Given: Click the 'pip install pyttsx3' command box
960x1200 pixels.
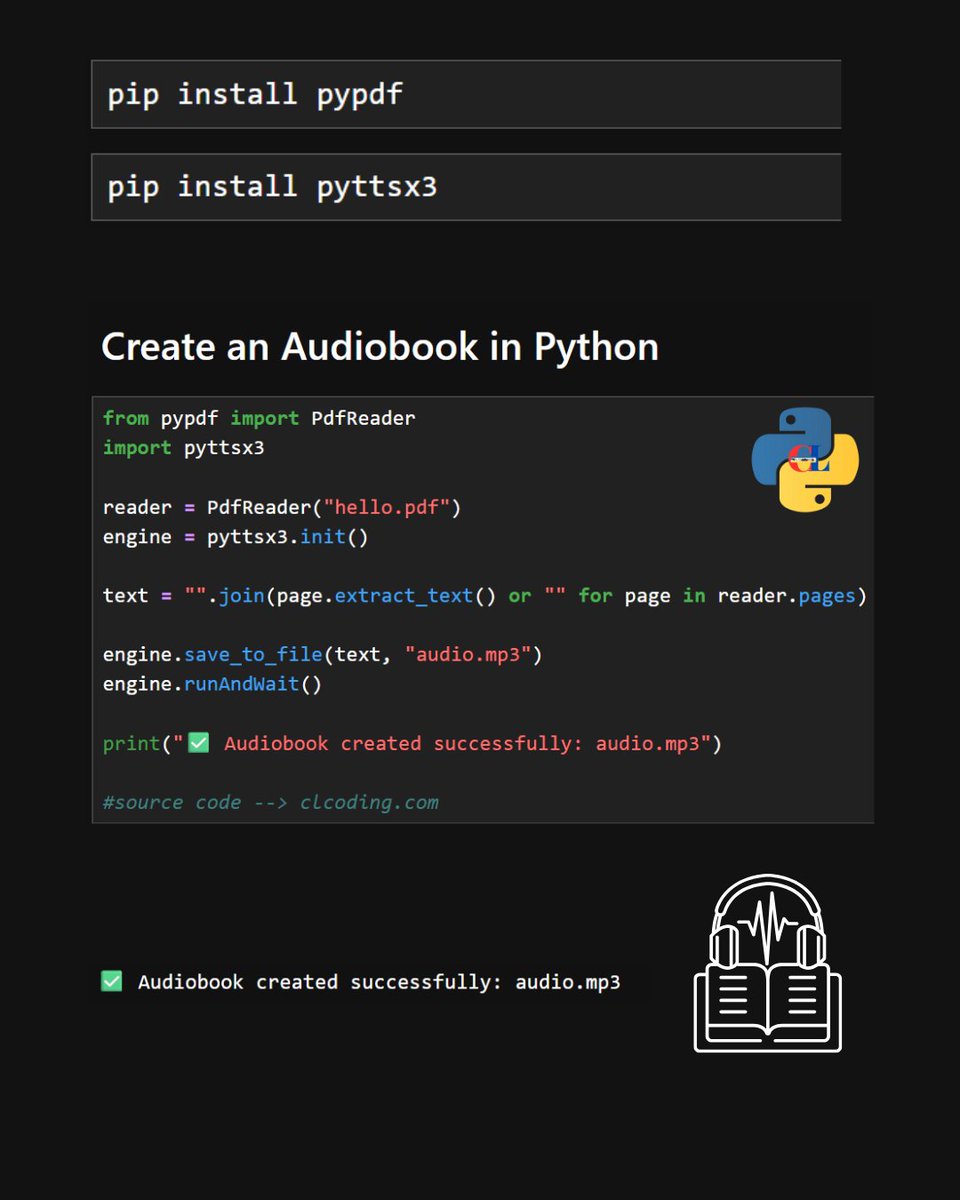Looking at the screenshot, I should pos(466,187).
